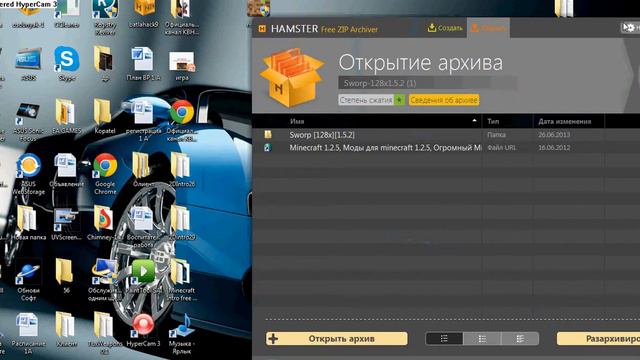640x360 pixels.
Task: Click the Hamster logo icon in title bar
Action: [x=262, y=29]
